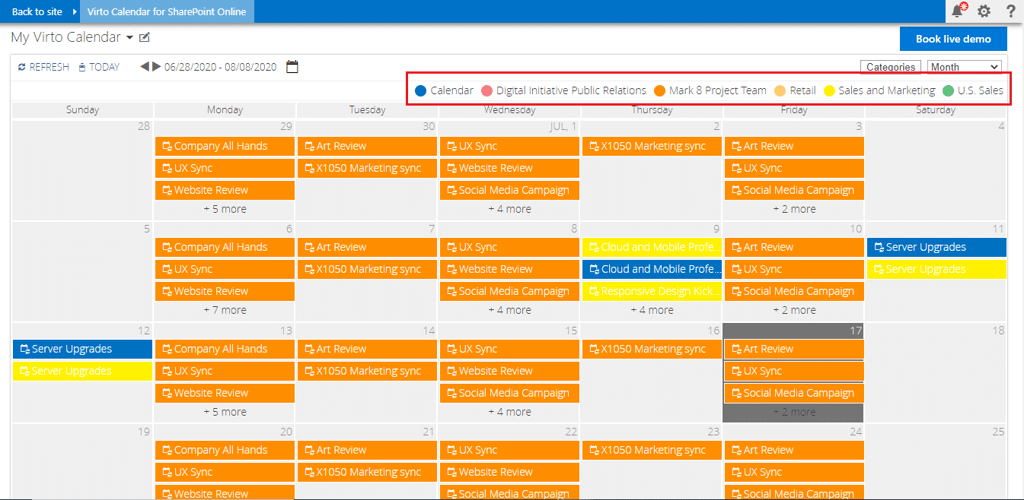Open Social Media Campaign on July 17
Image resolution: width=1024 pixels, height=500 pixels.
tap(794, 394)
